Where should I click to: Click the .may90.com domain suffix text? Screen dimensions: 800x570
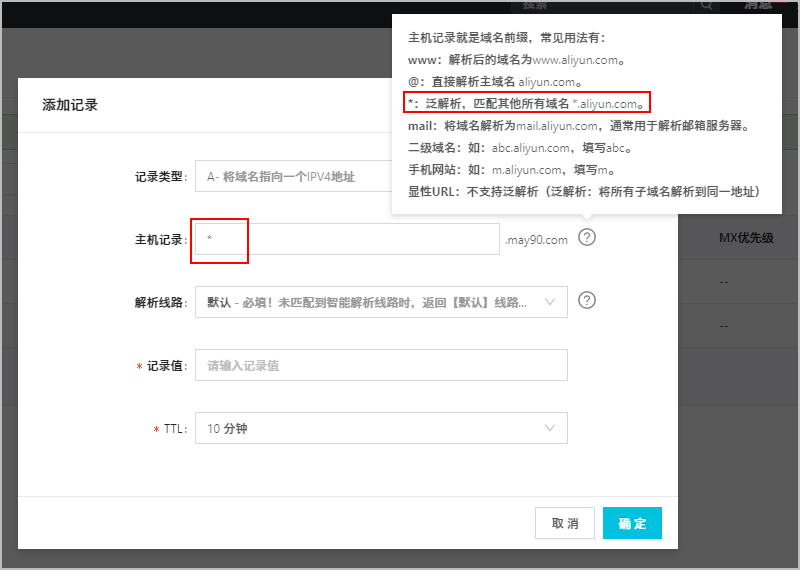[x=536, y=240]
